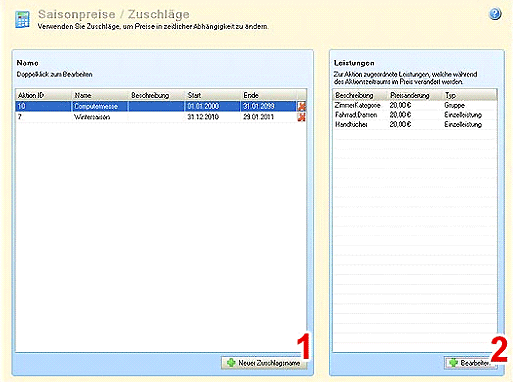Image resolution: width=513 pixels, height=382 pixels.
Task: Click green plus icon on Neuer Zuschlagsname
Action: [231, 363]
